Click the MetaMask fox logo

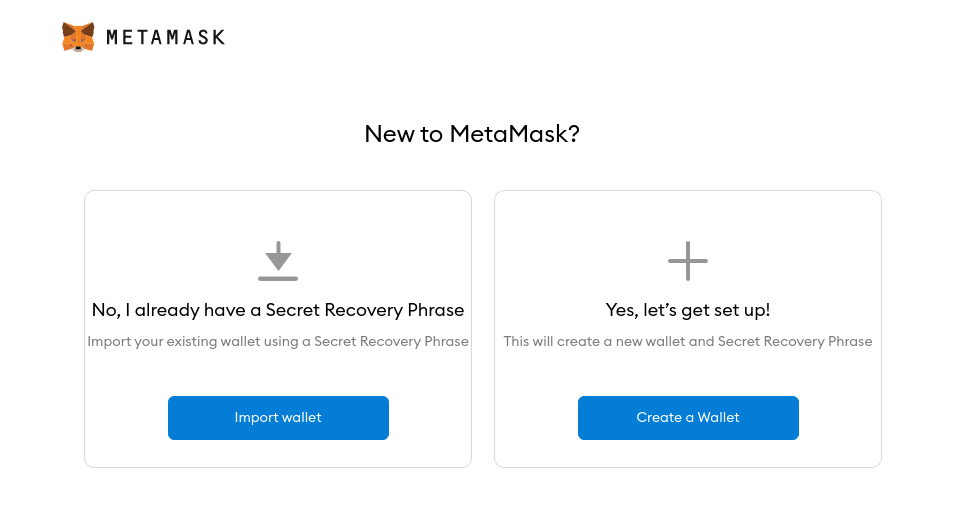[78, 37]
